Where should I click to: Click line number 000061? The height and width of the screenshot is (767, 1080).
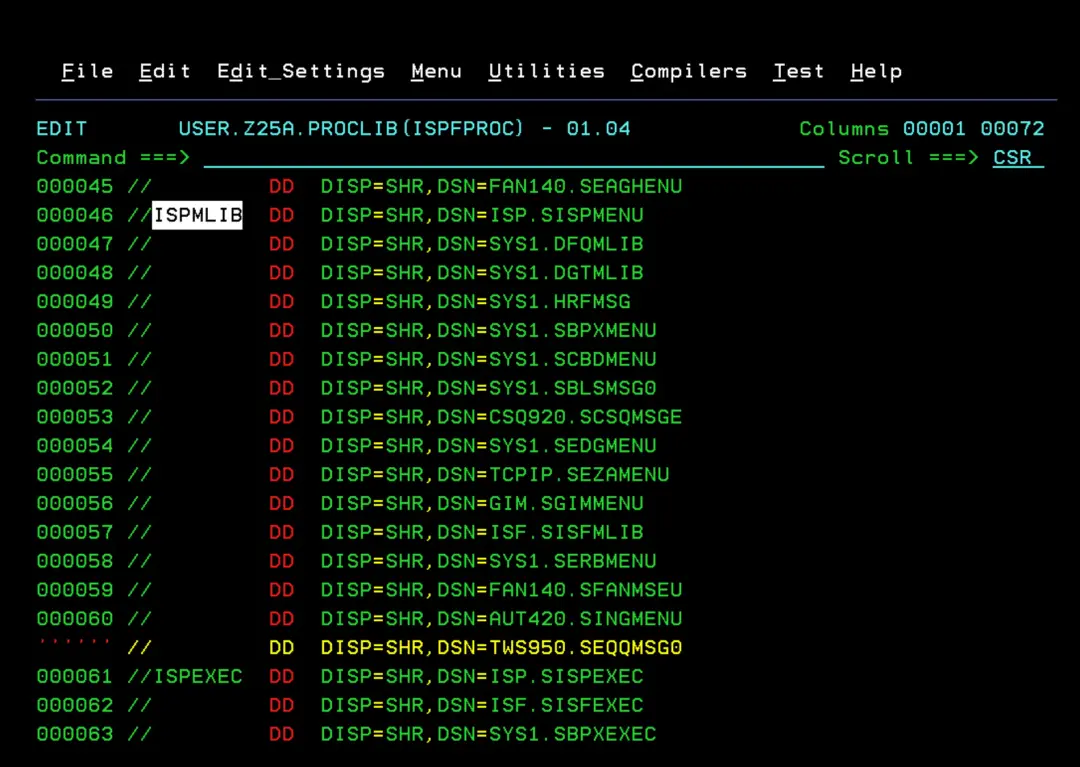click(74, 677)
